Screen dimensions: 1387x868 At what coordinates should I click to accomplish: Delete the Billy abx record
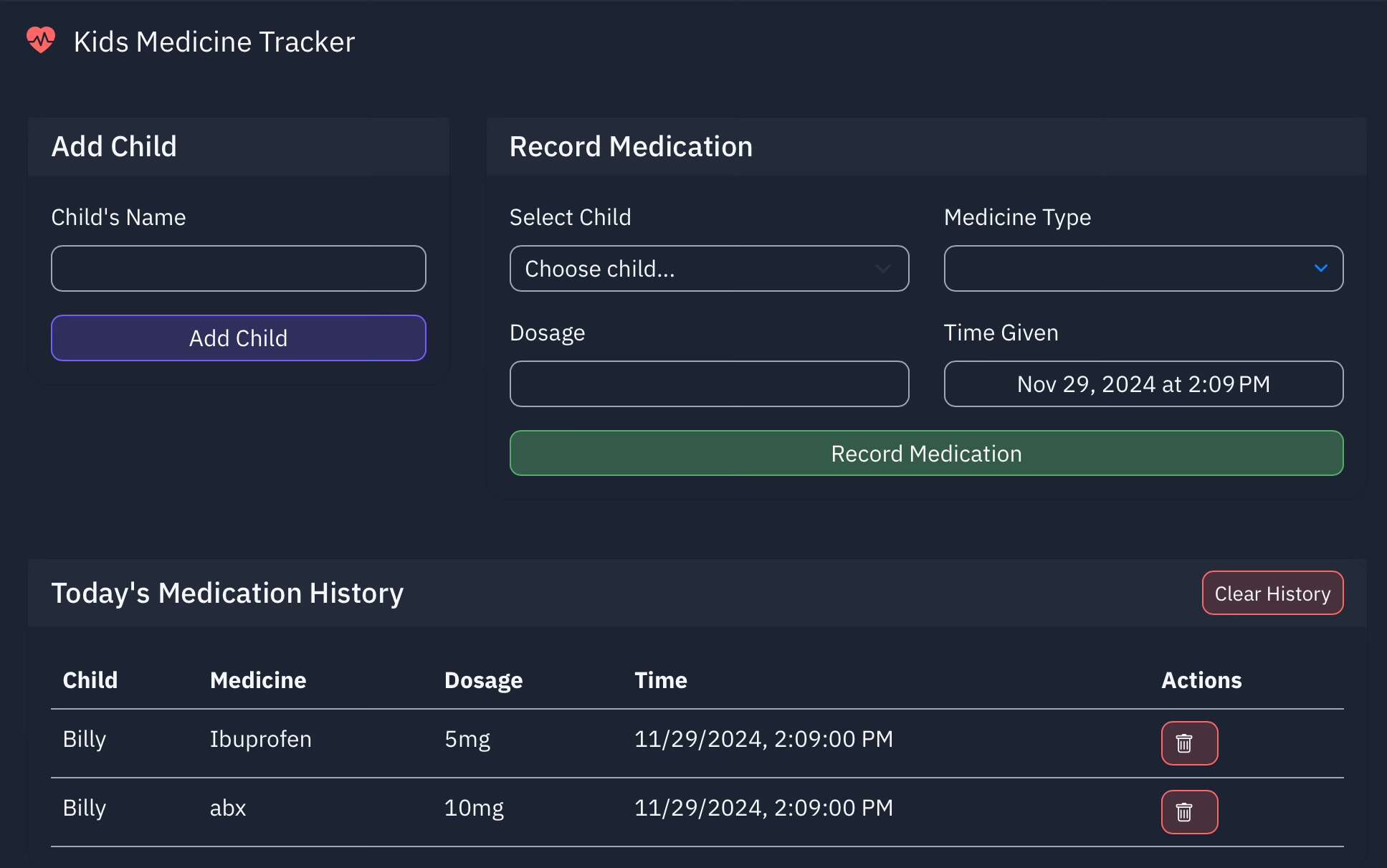tap(1189, 812)
